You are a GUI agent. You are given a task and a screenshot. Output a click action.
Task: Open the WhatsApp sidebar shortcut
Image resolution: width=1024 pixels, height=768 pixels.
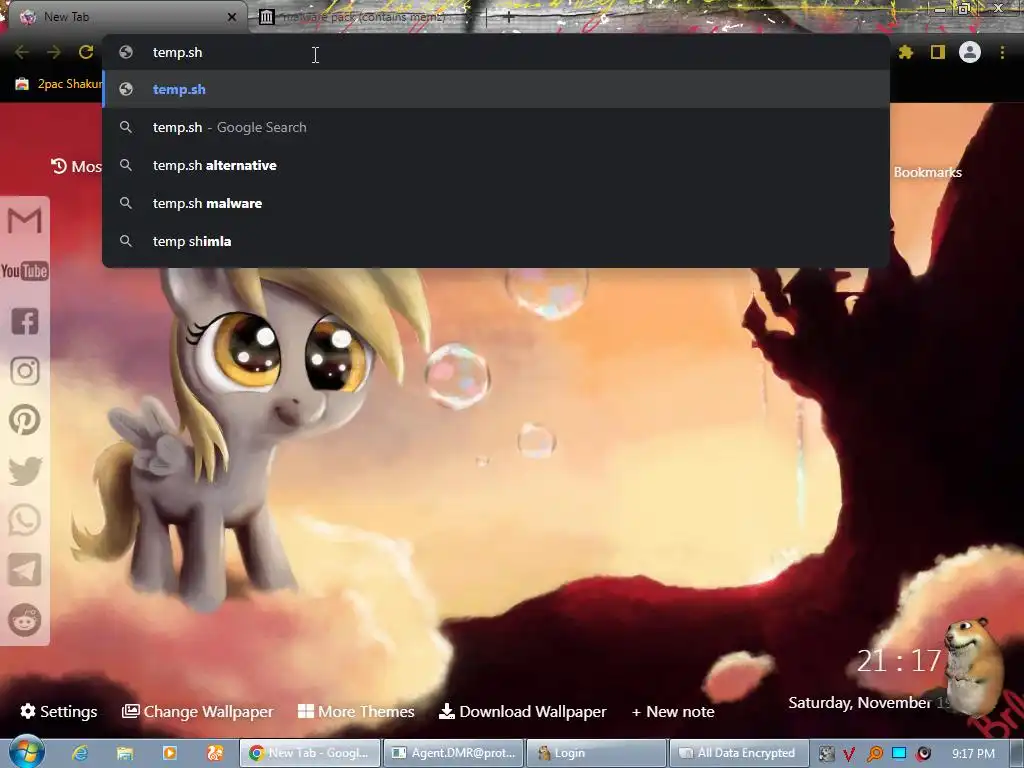click(25, 520)
